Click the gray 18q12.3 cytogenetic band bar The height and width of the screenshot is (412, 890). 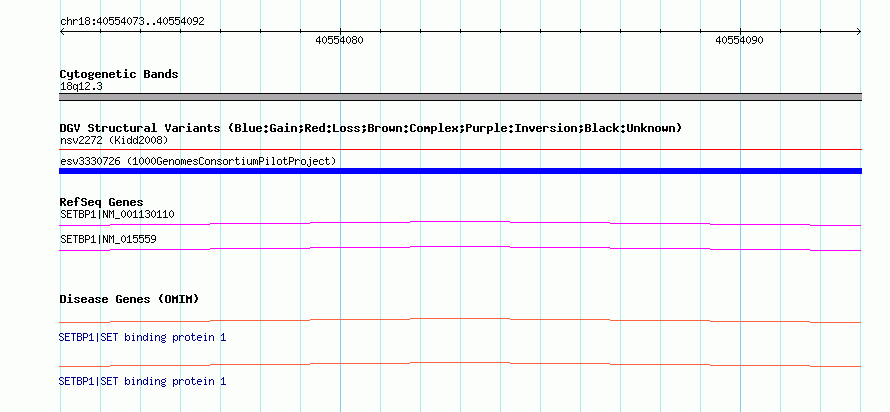coord(460,97)
